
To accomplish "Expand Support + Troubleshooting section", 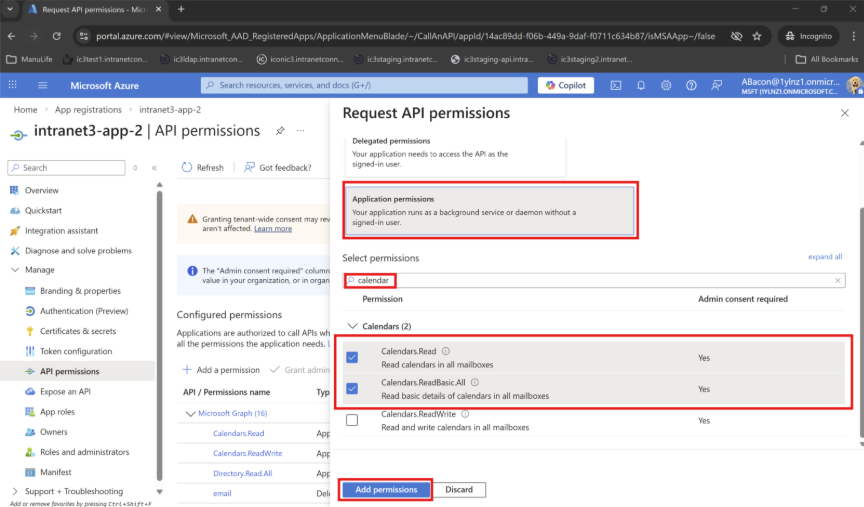I will point(15,491).
